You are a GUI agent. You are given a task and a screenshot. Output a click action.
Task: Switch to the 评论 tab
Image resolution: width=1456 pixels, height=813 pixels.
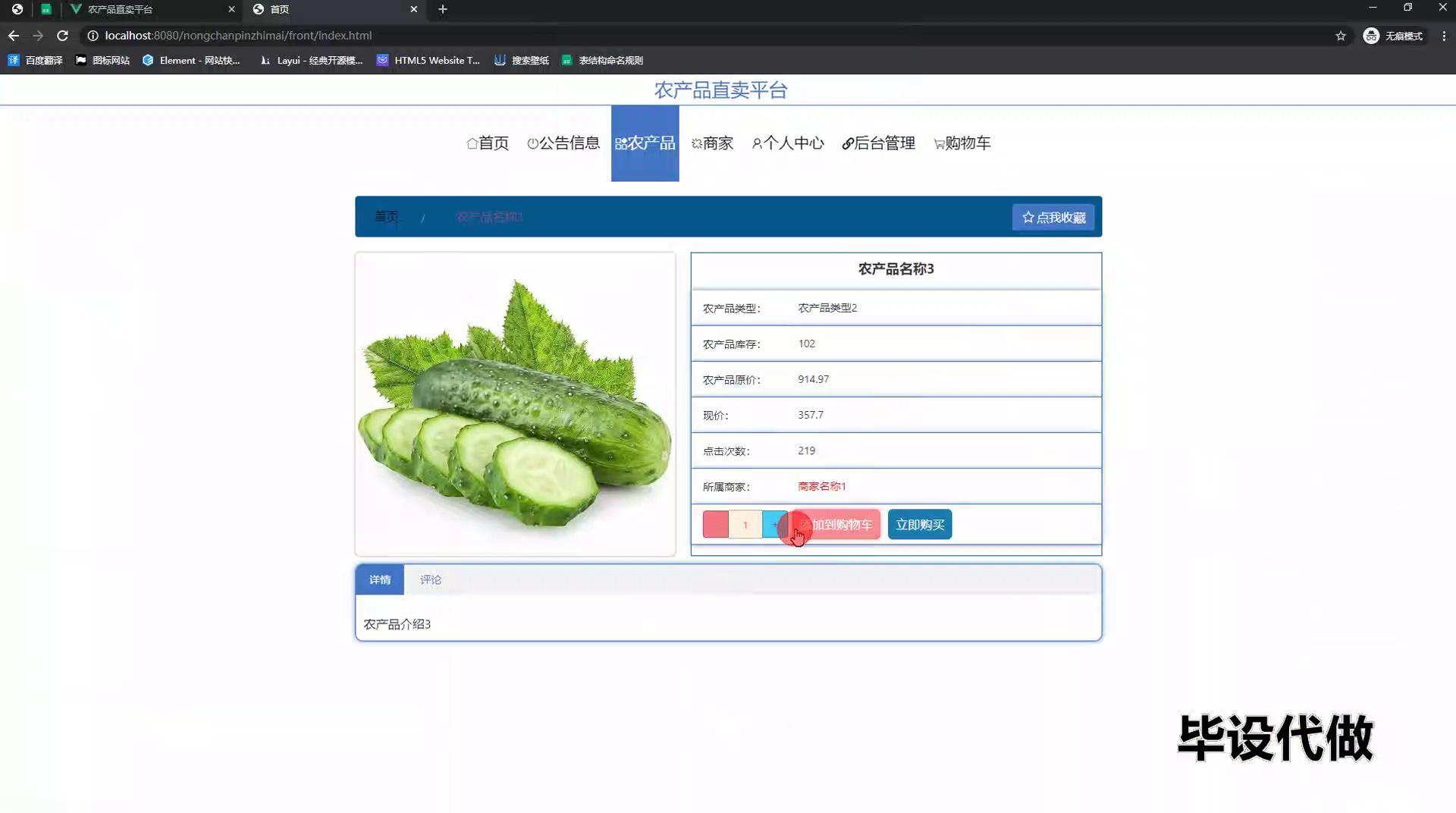[431, 580]
